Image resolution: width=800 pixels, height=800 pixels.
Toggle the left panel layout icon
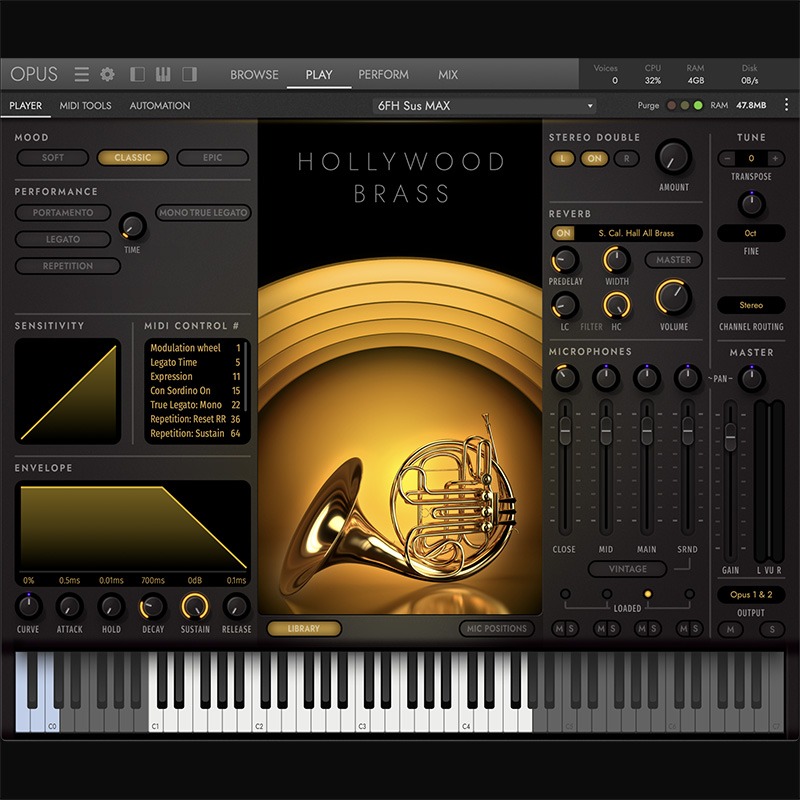point(137,74)
